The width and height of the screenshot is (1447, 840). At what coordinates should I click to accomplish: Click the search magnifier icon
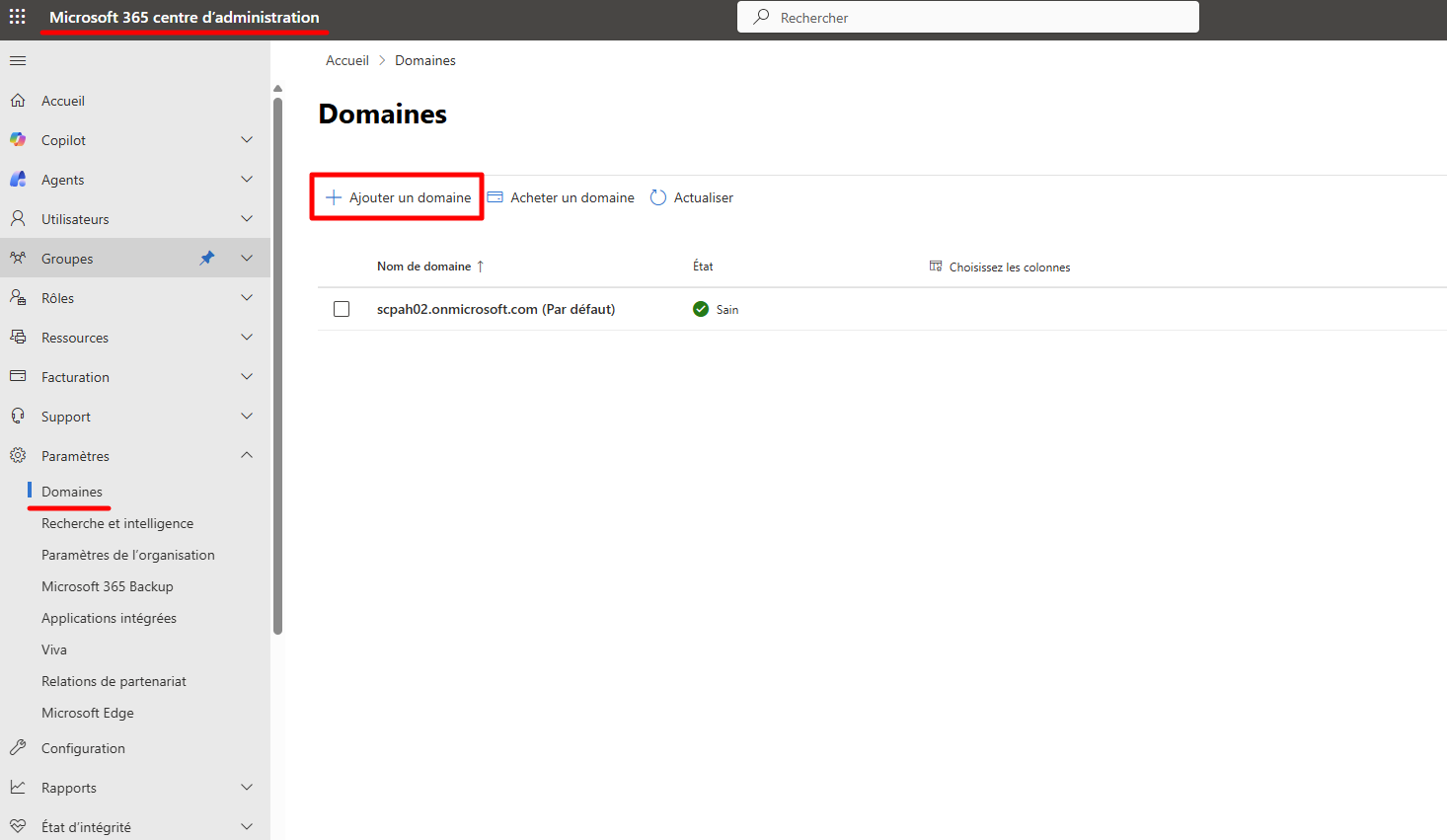(761, 17)
